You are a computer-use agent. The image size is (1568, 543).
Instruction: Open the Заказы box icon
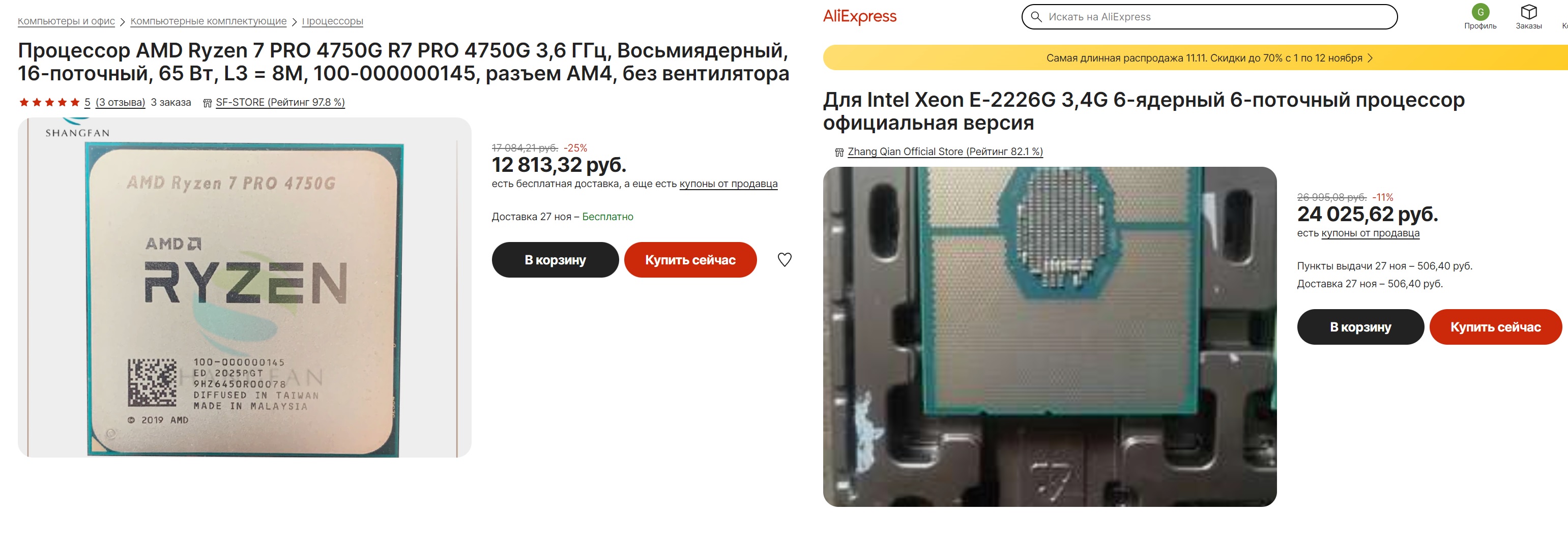(x=1528, y=12)
